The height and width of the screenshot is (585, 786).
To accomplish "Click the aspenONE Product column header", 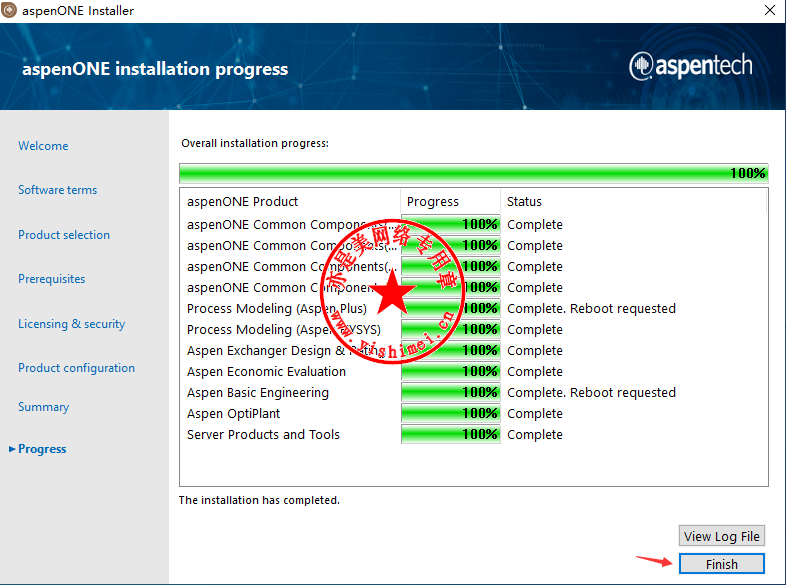I will 290,202.
